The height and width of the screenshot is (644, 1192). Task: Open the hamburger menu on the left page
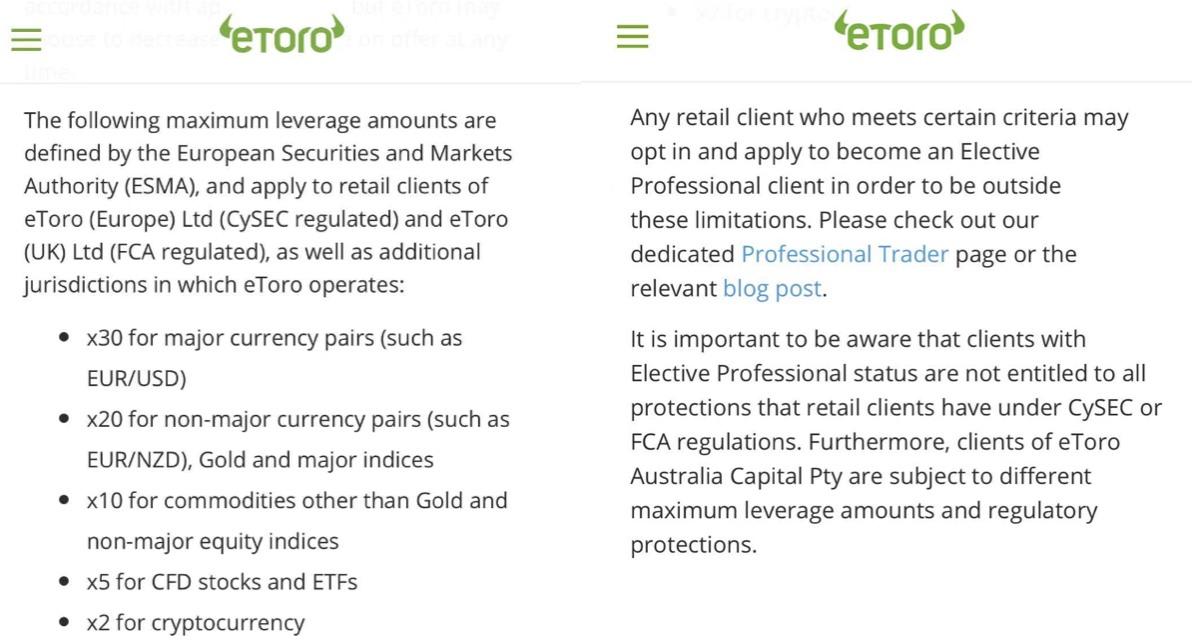click(x=27, y=39)
